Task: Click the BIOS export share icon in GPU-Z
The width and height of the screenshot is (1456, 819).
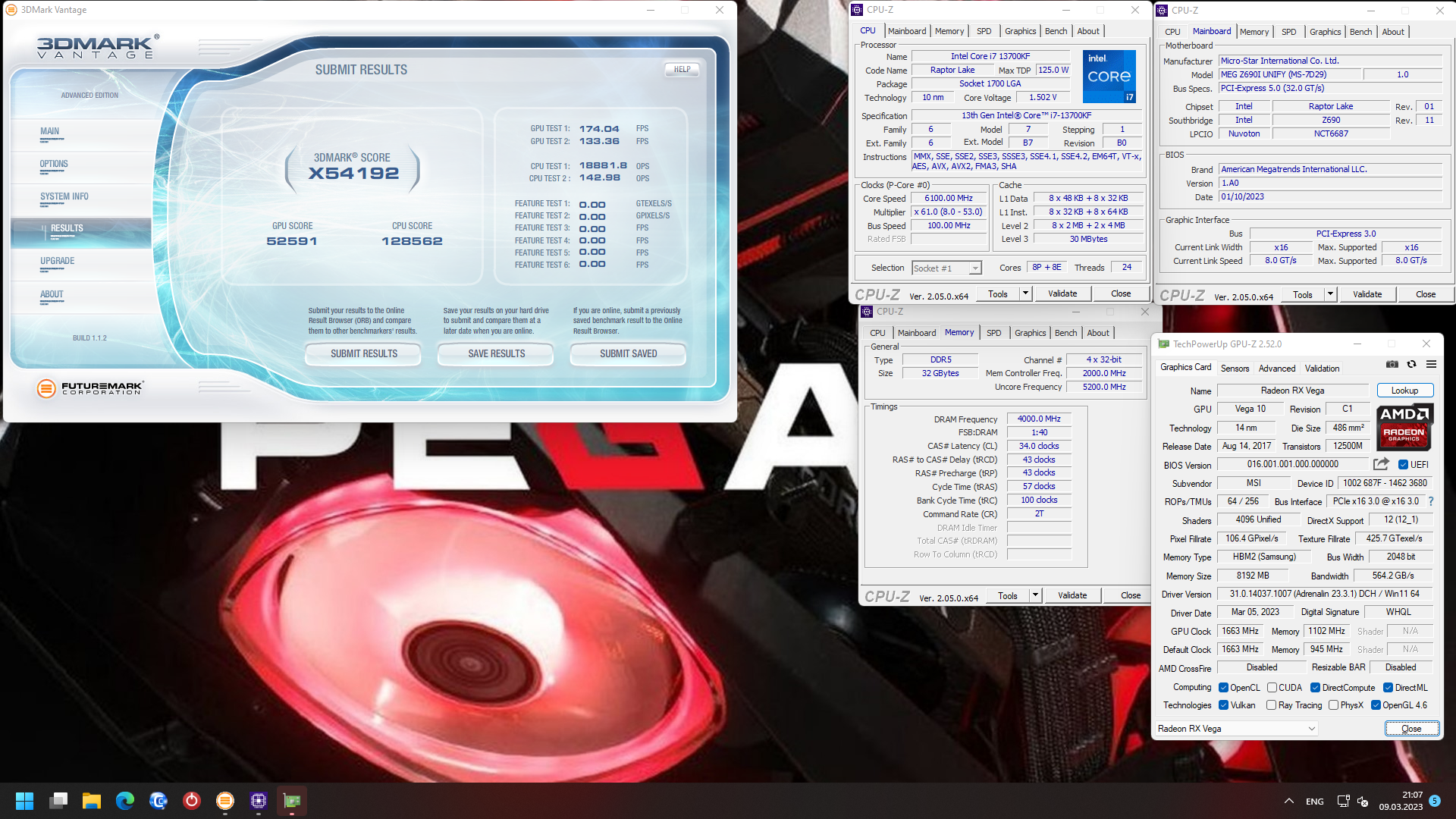Action: pos(1381,464)
